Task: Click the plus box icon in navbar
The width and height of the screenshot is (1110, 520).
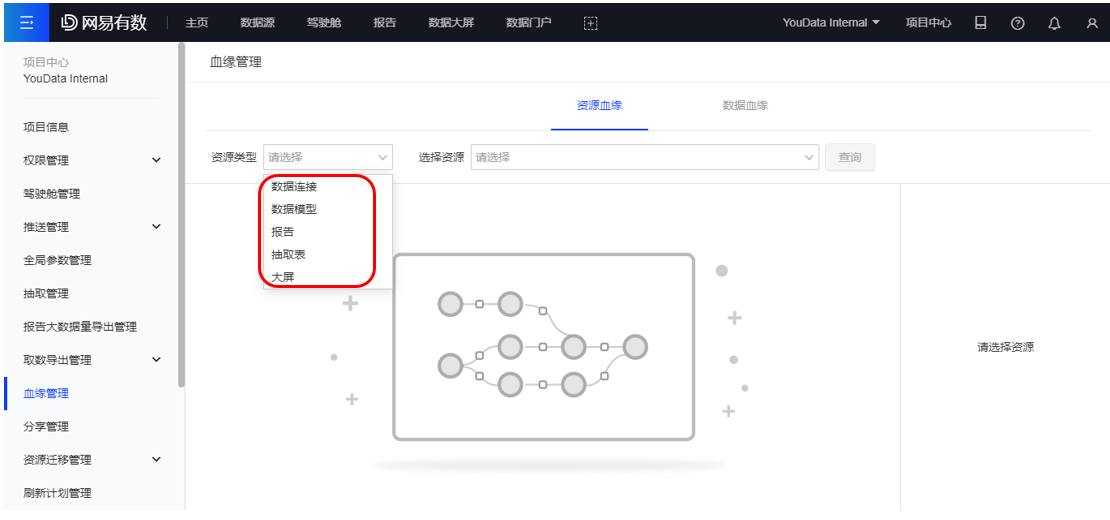Action: click(x=590, y=23)
